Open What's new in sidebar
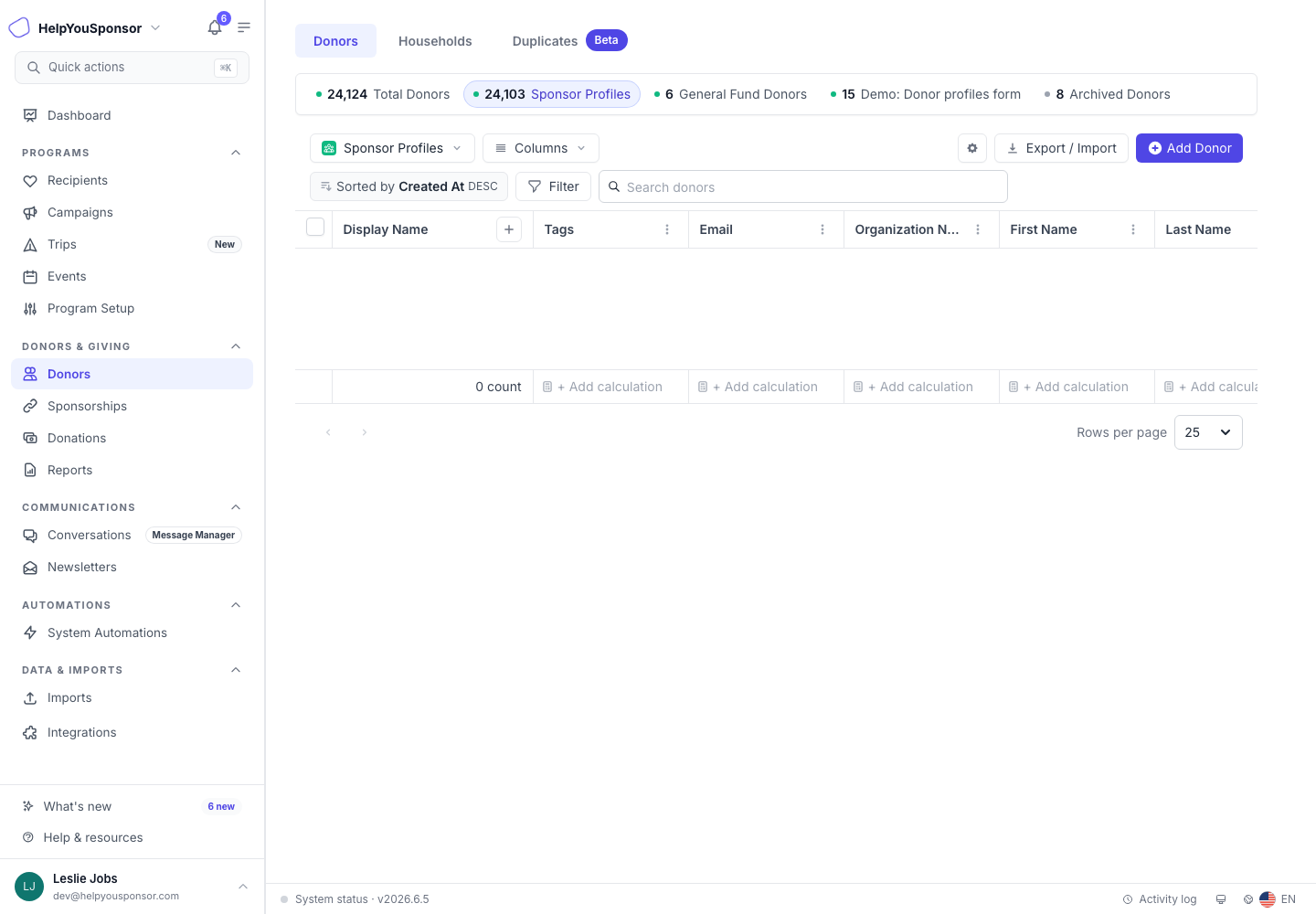This screenshot has width=1316, height=914. [x=132, y=806]
